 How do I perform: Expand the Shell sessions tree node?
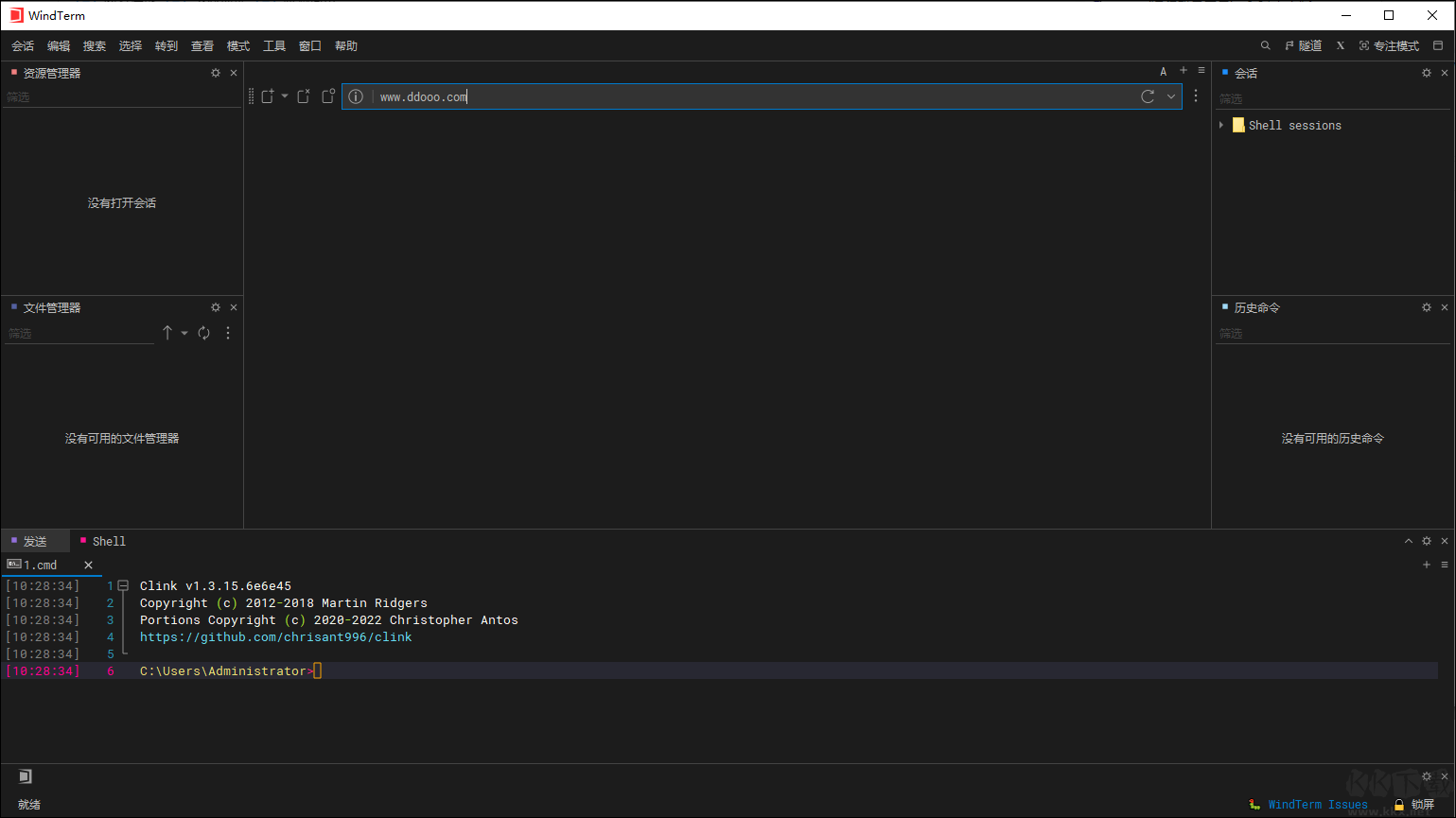1221,125
